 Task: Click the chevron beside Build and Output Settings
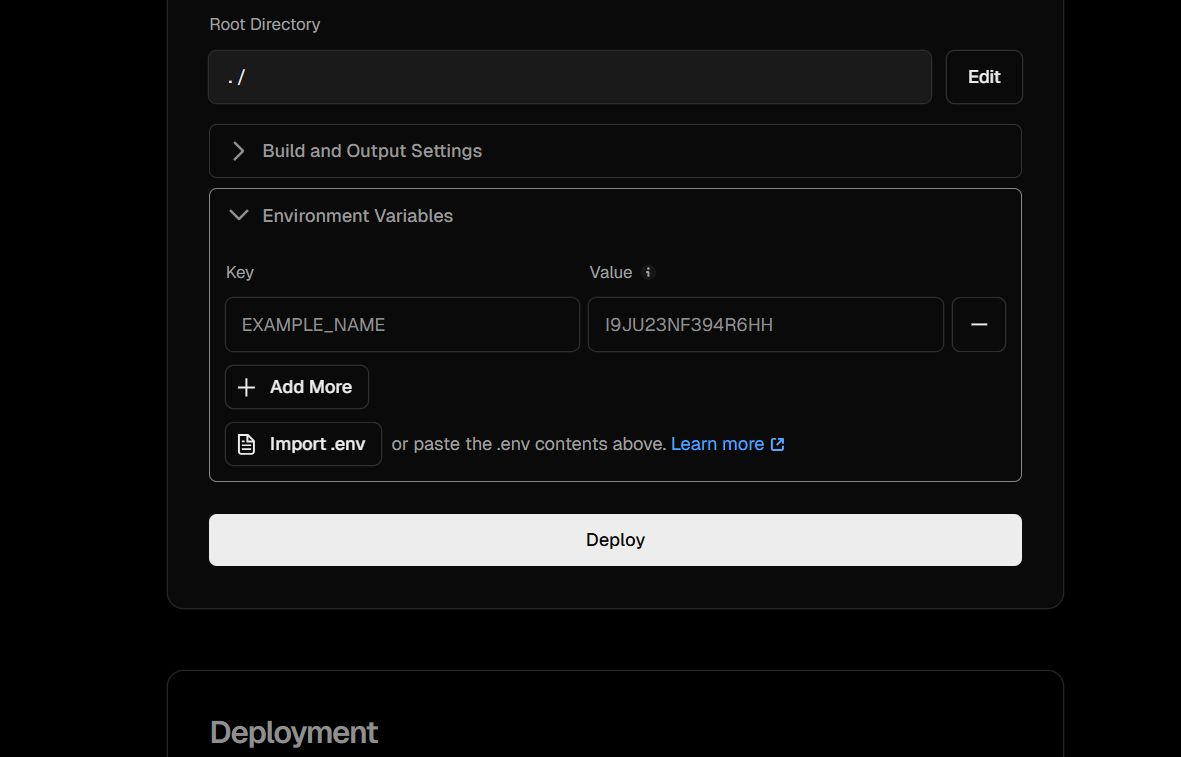pos(238,151)
